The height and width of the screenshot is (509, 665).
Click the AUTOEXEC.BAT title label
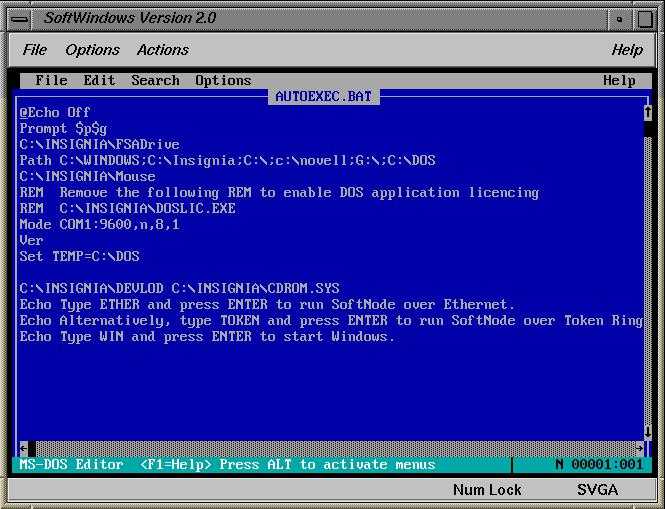tap(324, 97)
